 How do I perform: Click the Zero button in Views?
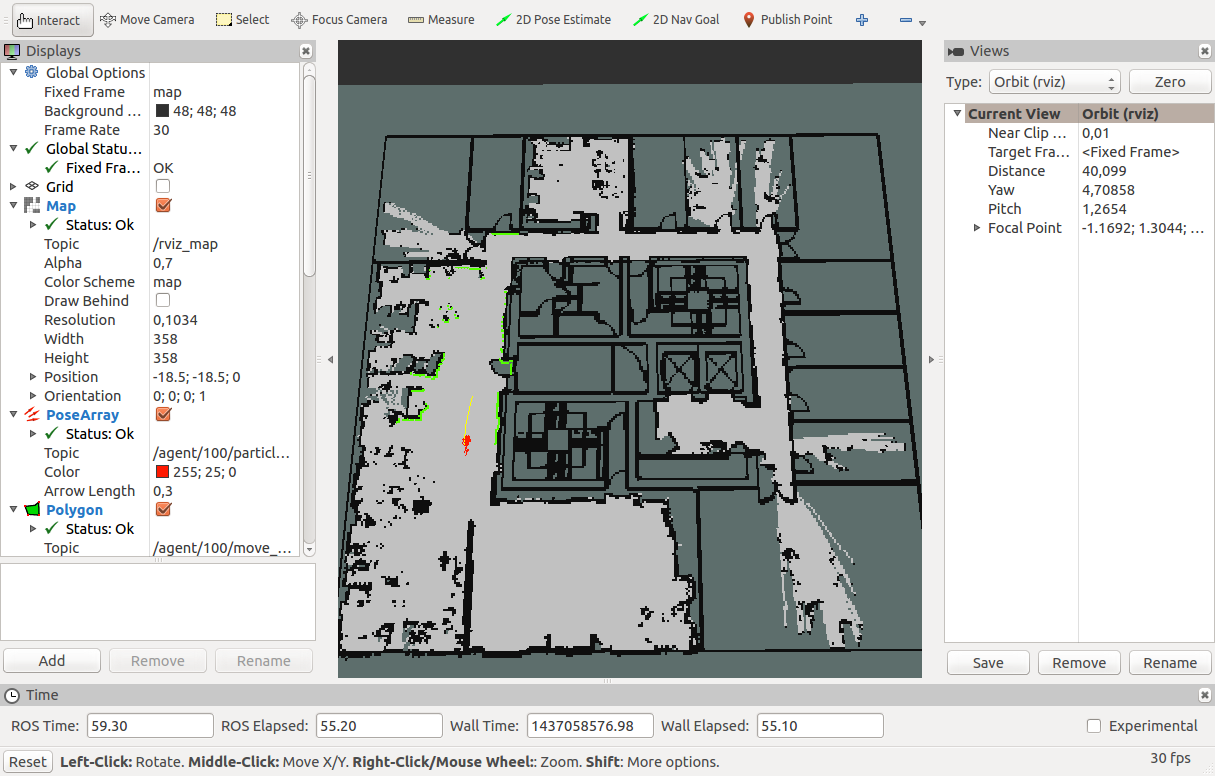coord(1169,82)
